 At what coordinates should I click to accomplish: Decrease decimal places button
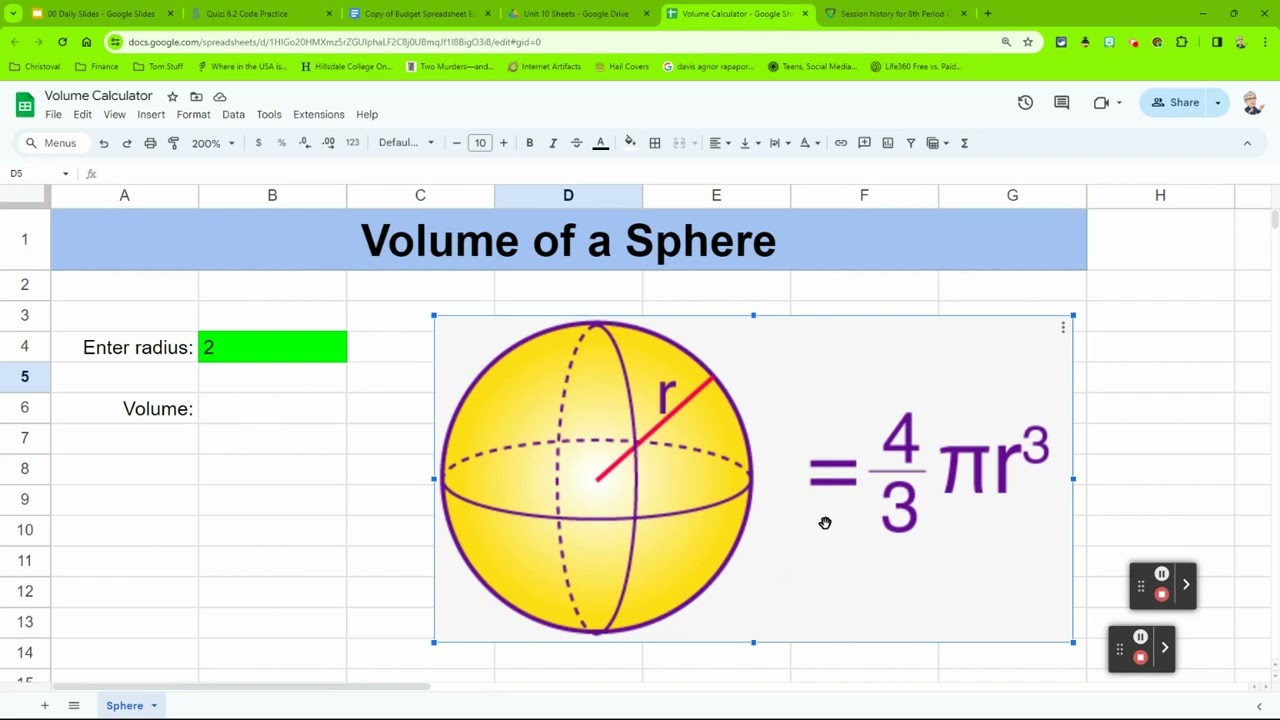[x=304, y=143]
